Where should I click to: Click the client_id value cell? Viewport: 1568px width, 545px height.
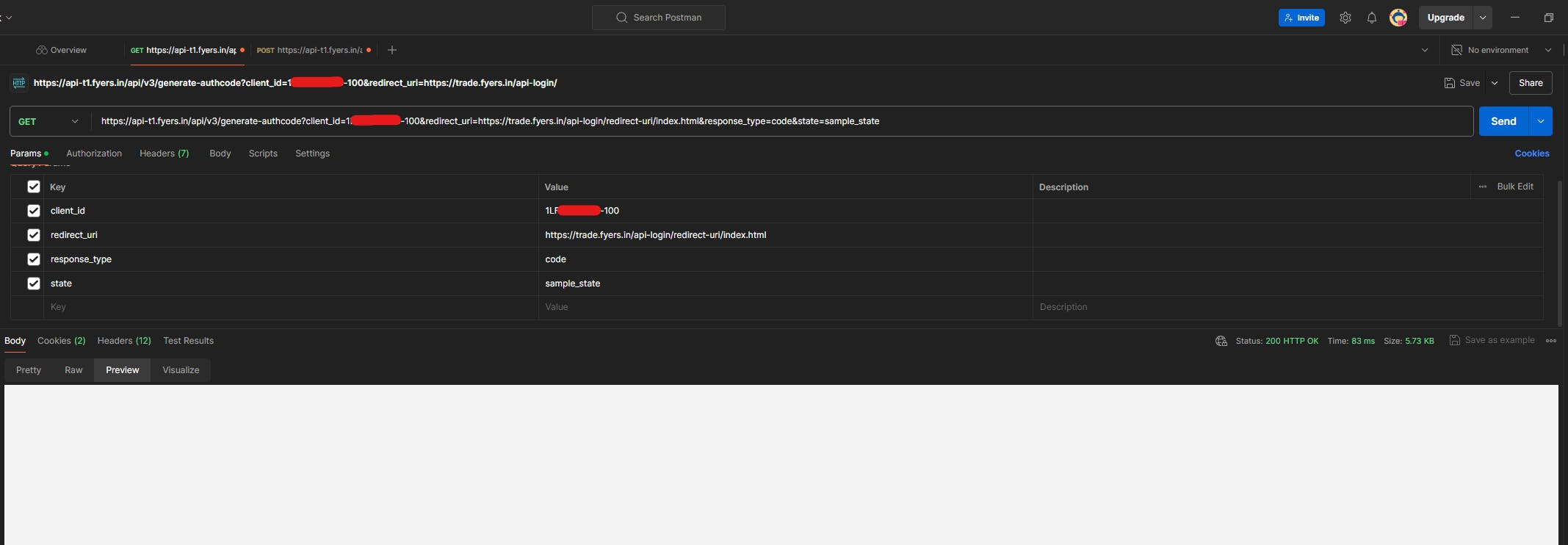tap(786, 211)
